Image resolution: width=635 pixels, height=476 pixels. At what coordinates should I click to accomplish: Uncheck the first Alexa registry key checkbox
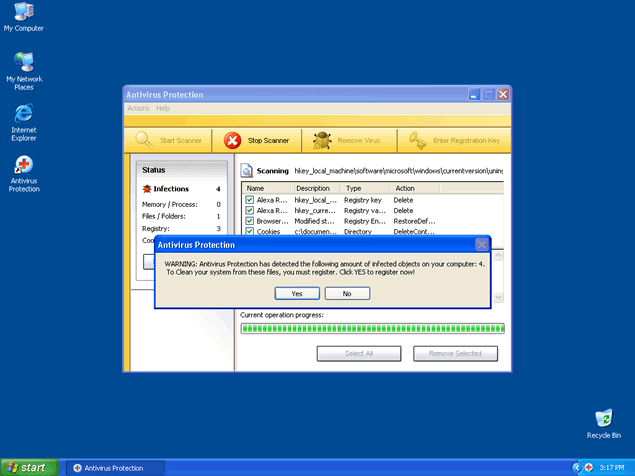point(250,199)
